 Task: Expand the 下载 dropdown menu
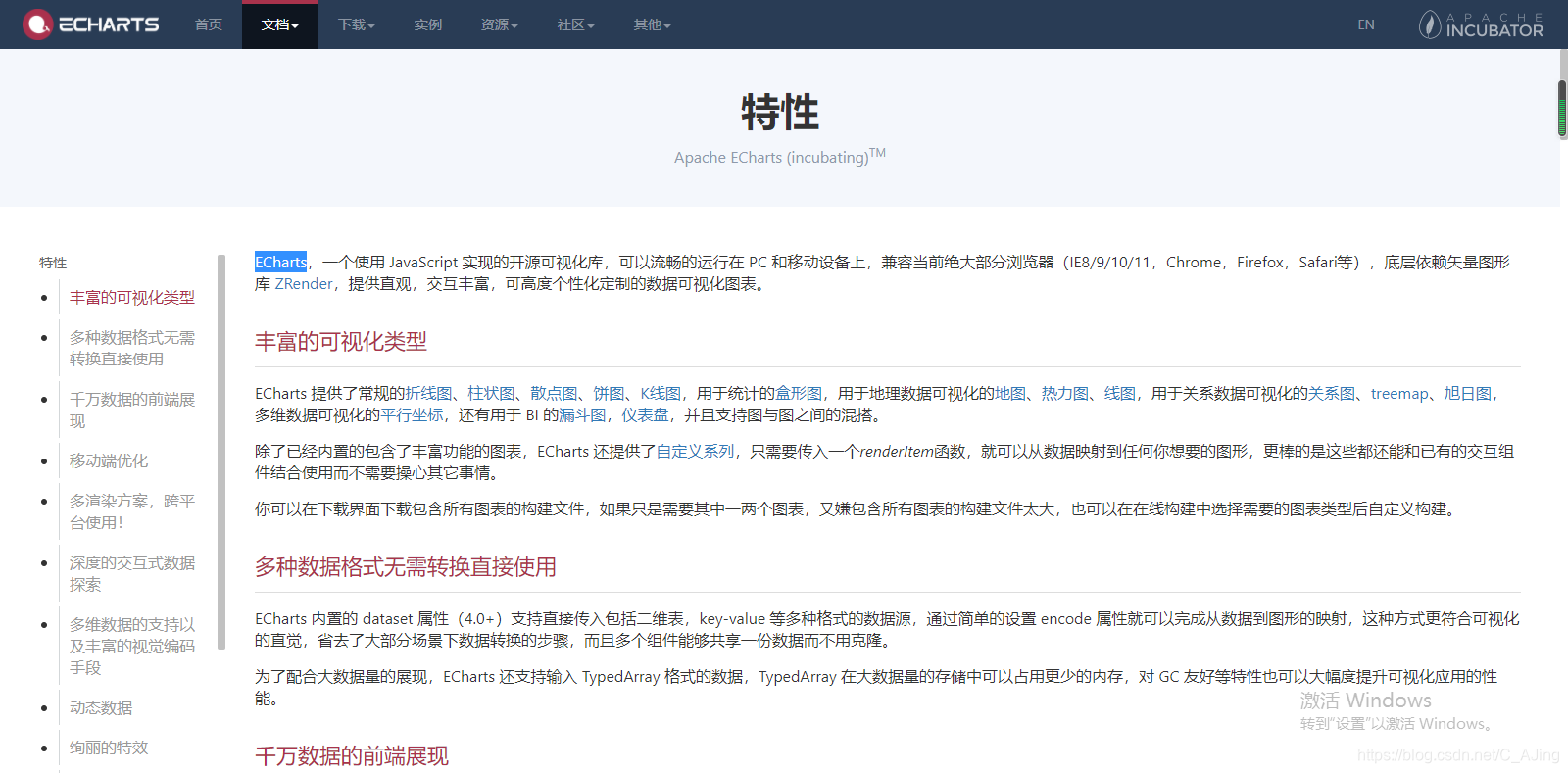[x=357, y=24]
